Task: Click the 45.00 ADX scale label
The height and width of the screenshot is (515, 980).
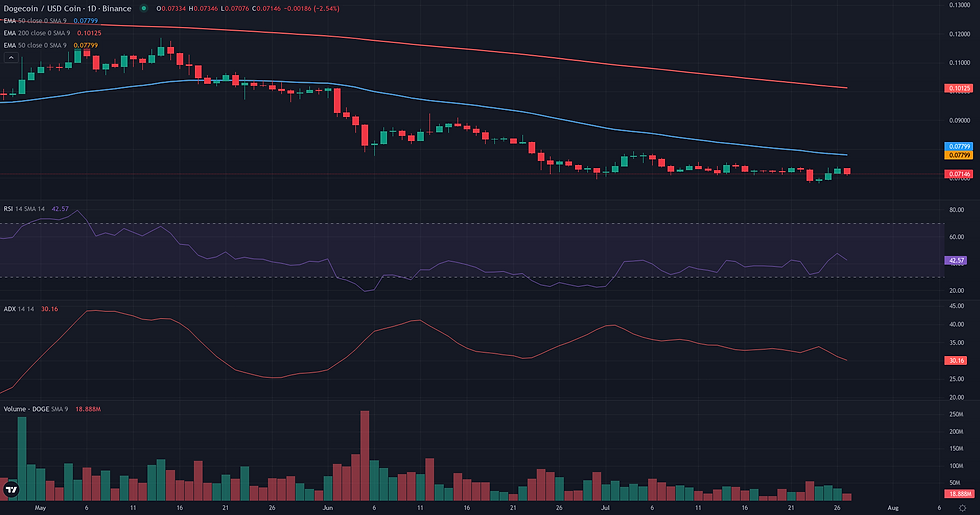Action: (956, 306)
